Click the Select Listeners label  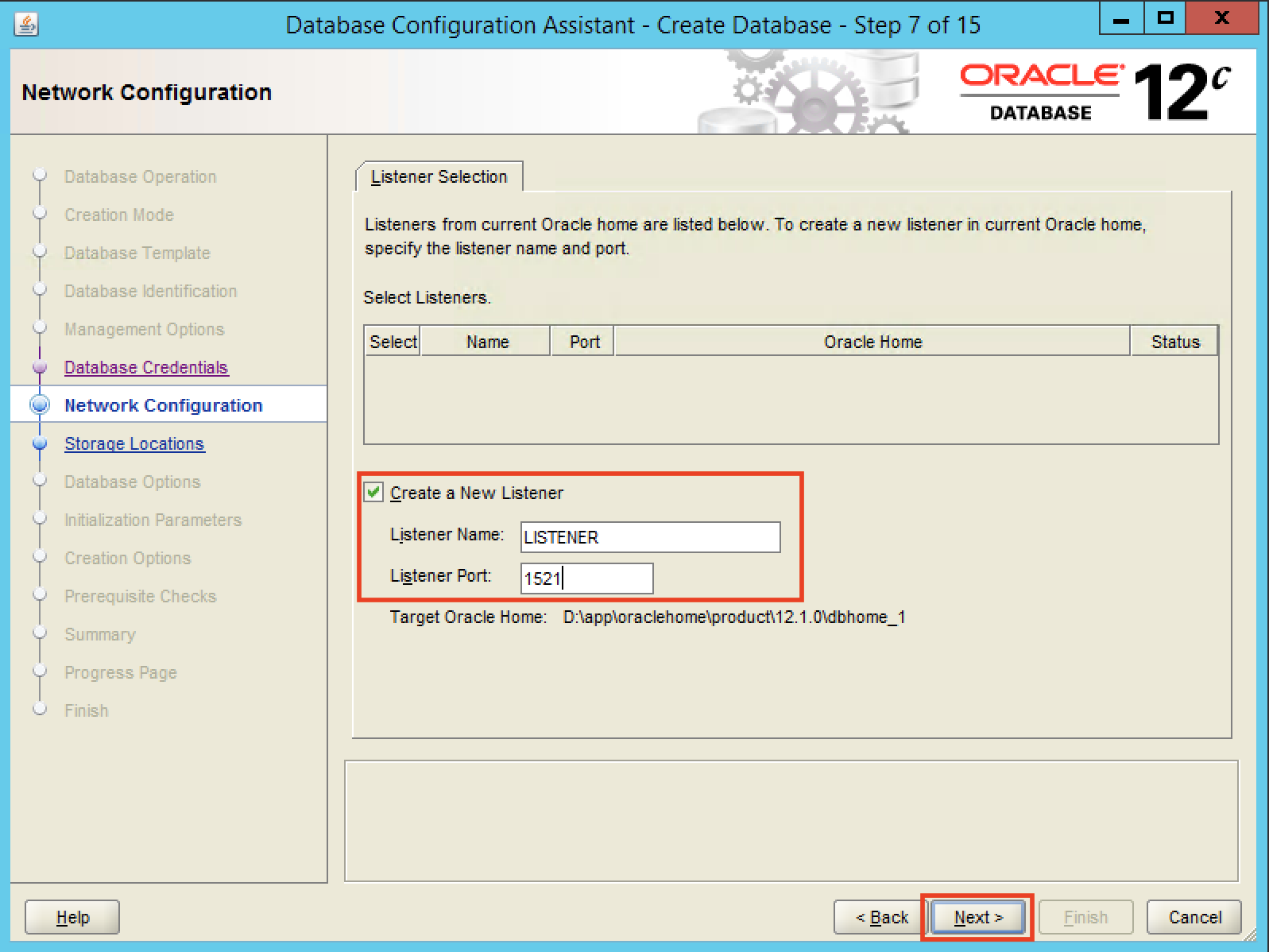tap(428, 297)
